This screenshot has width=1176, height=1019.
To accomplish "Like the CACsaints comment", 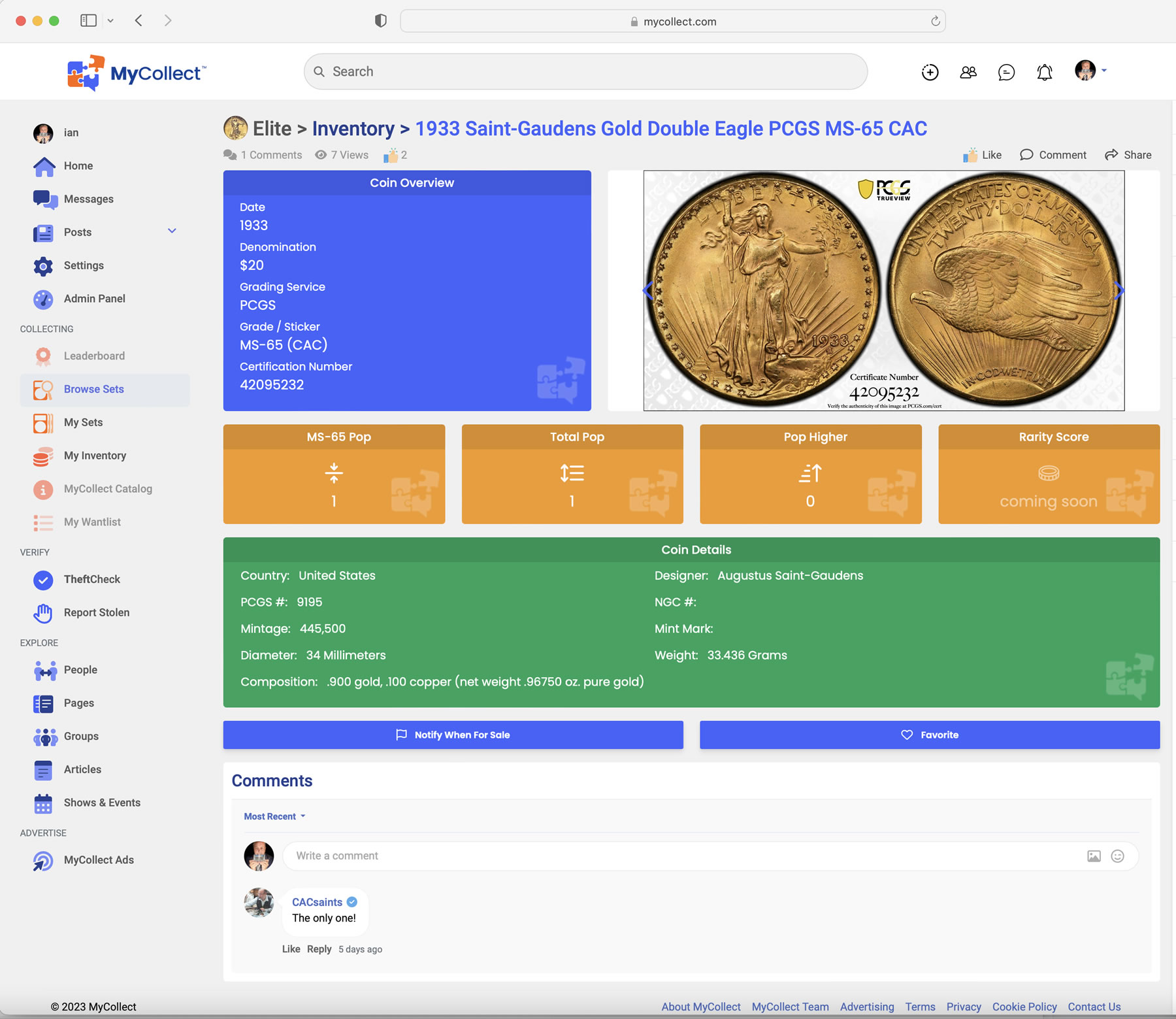I will [x=291, y=949].
